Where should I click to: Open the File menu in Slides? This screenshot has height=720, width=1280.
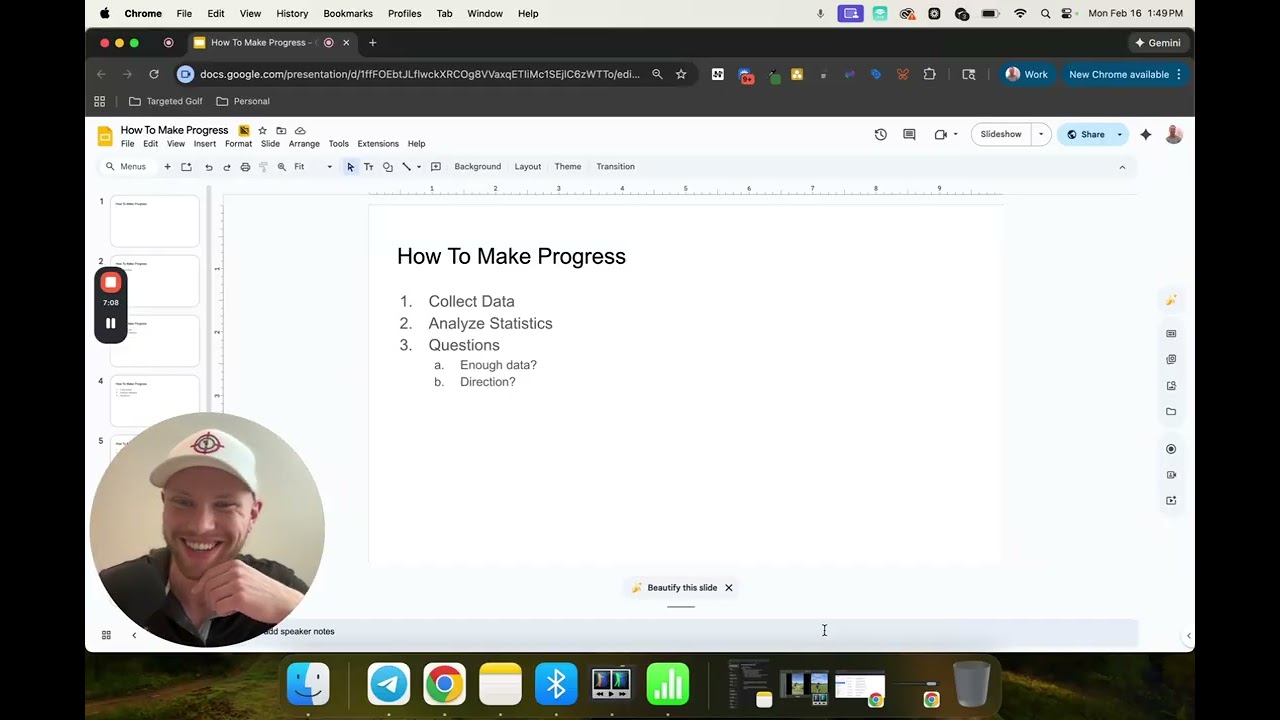point(128,144)
